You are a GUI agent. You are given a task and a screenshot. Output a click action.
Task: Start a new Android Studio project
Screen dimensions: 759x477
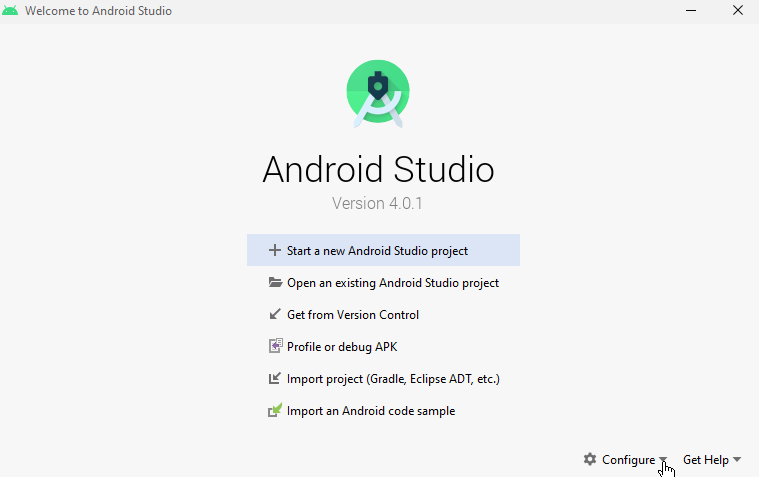click(x=383, y=250)
